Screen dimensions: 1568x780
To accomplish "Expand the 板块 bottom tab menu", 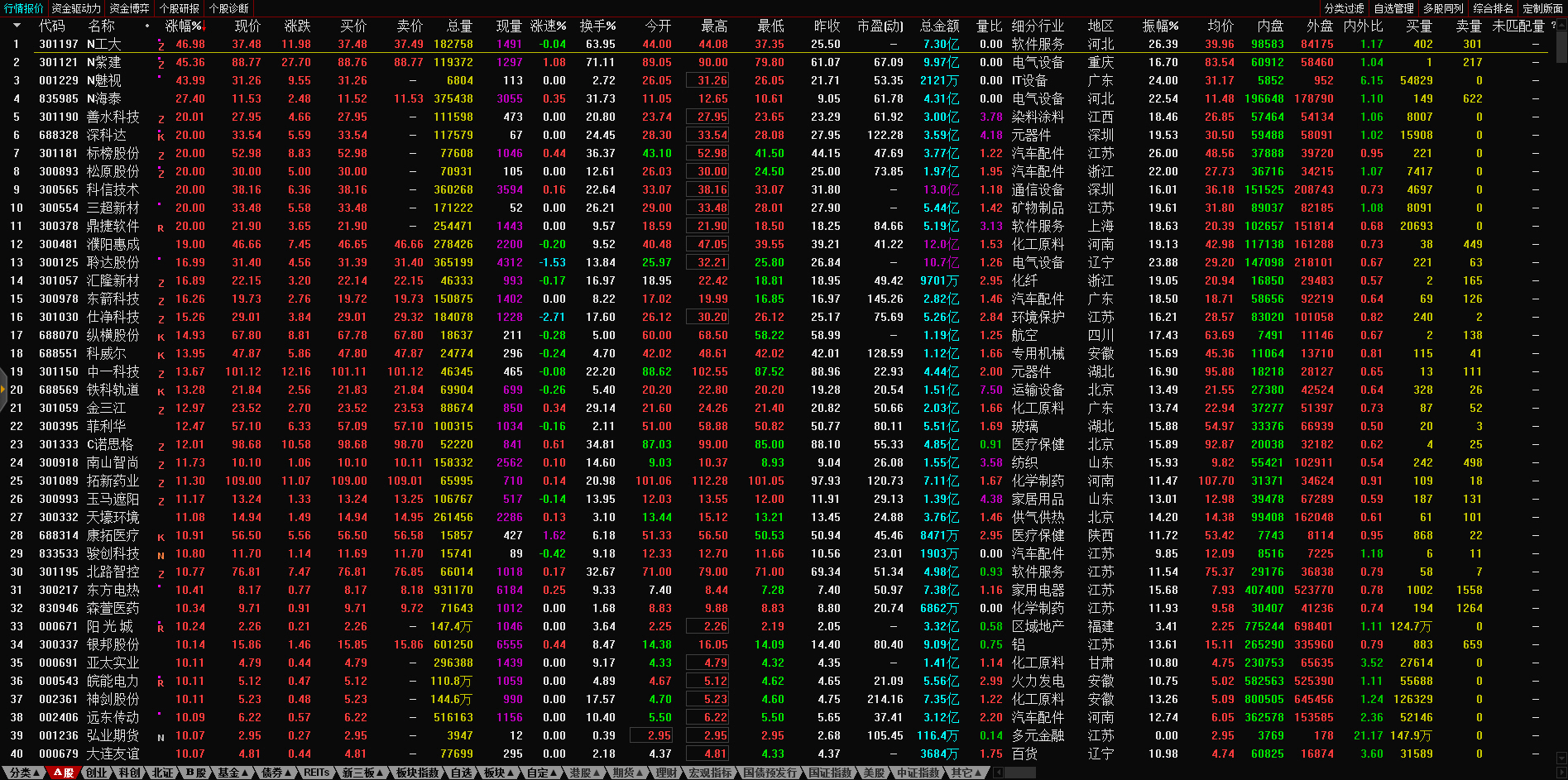I will click(498, 773).
